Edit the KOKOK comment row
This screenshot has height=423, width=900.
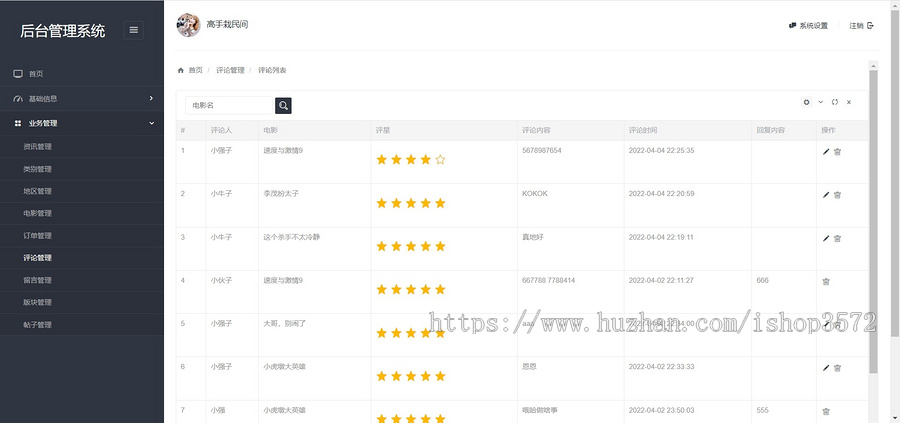click(826, 195)
